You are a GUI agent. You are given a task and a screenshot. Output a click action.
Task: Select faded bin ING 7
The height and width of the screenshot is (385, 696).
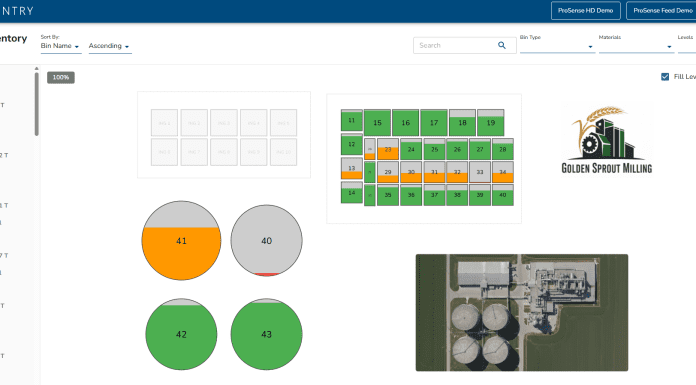tap(194, 152)
